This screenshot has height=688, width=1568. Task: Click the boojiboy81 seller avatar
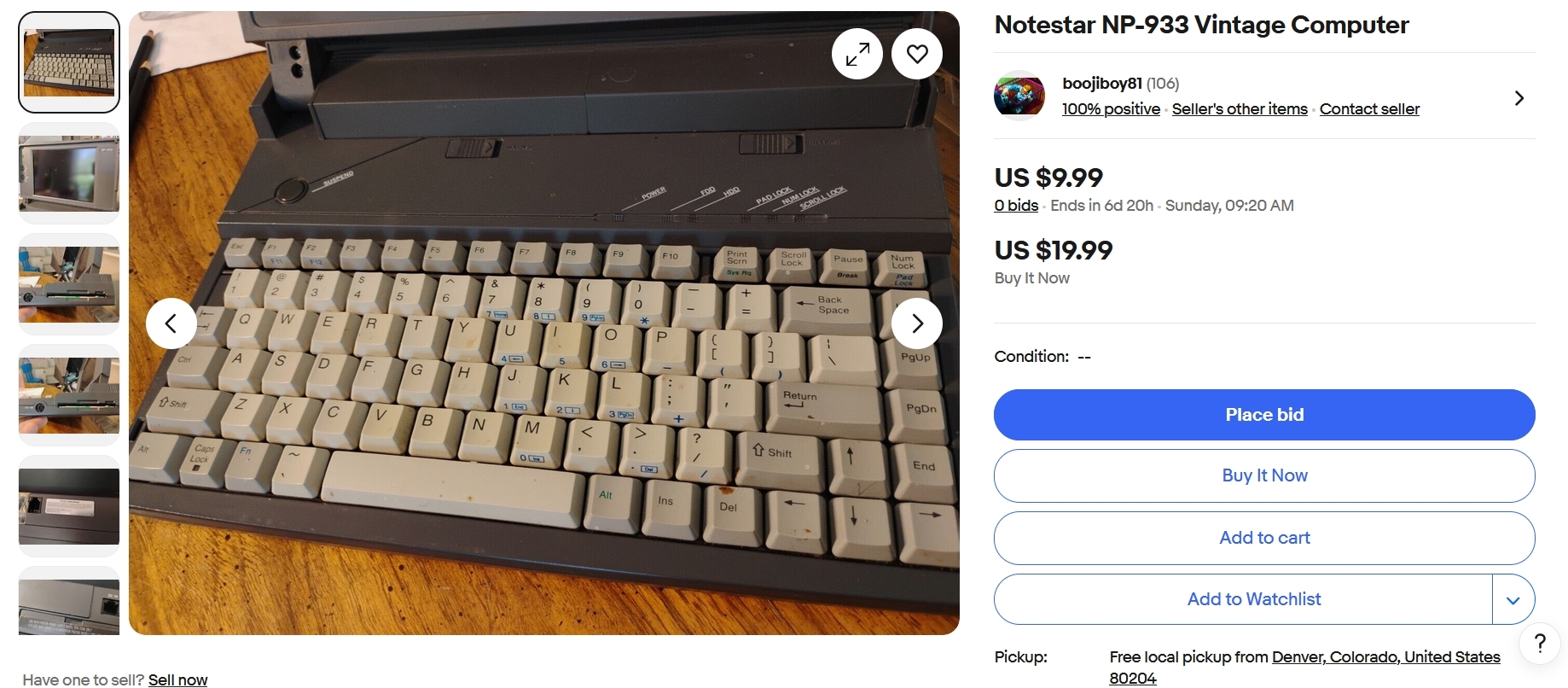point(1019,95)
